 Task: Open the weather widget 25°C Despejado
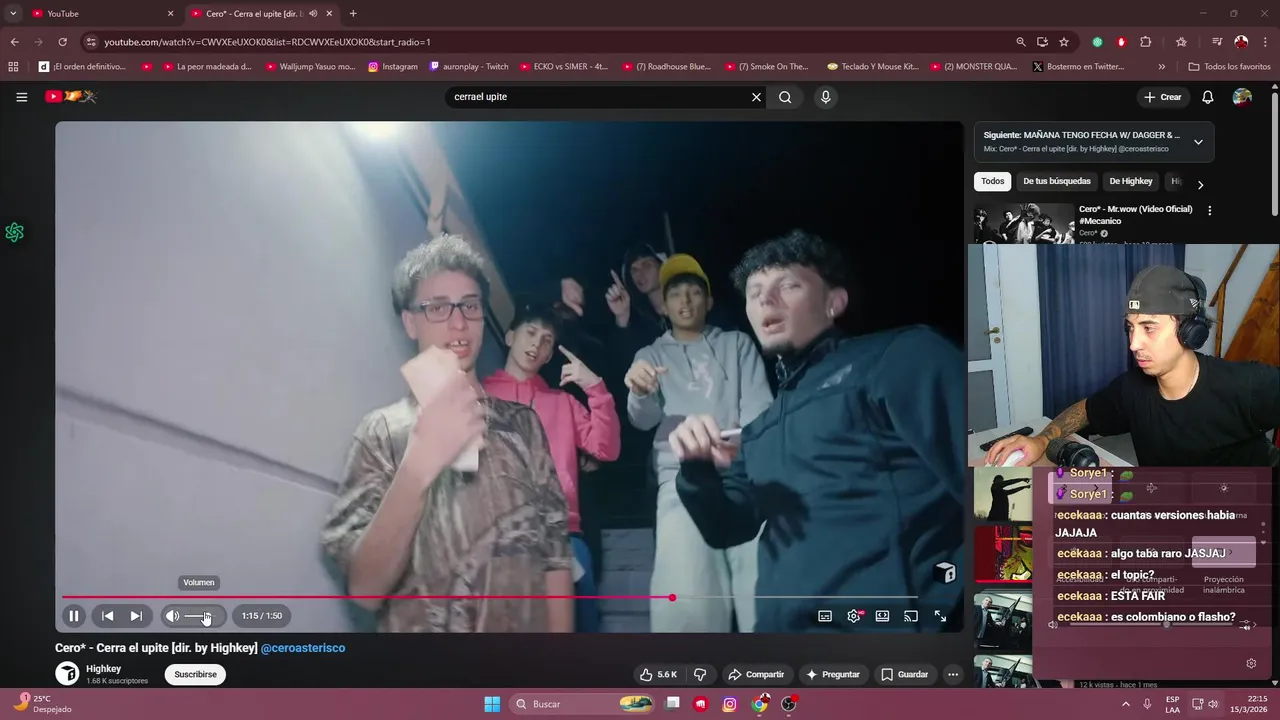click(x=40, y=704)
